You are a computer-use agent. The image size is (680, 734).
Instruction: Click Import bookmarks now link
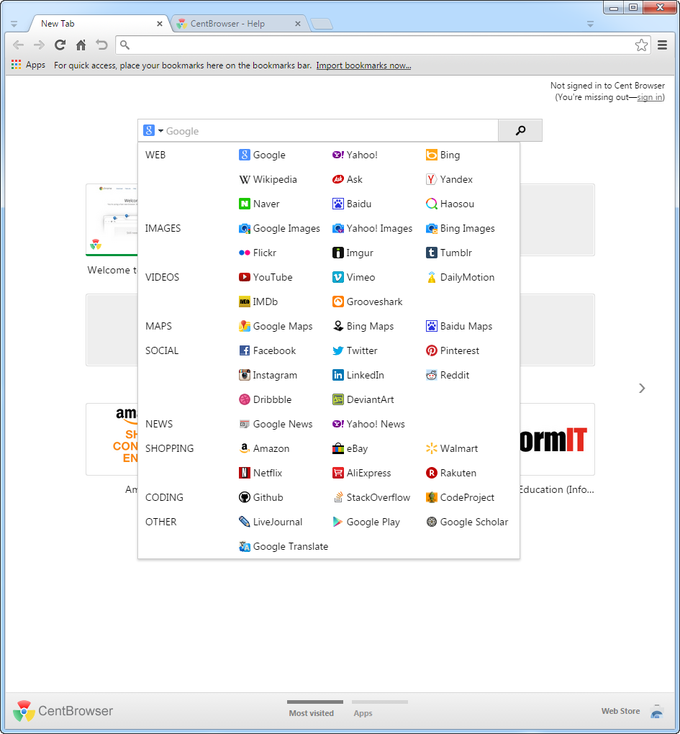364,66
